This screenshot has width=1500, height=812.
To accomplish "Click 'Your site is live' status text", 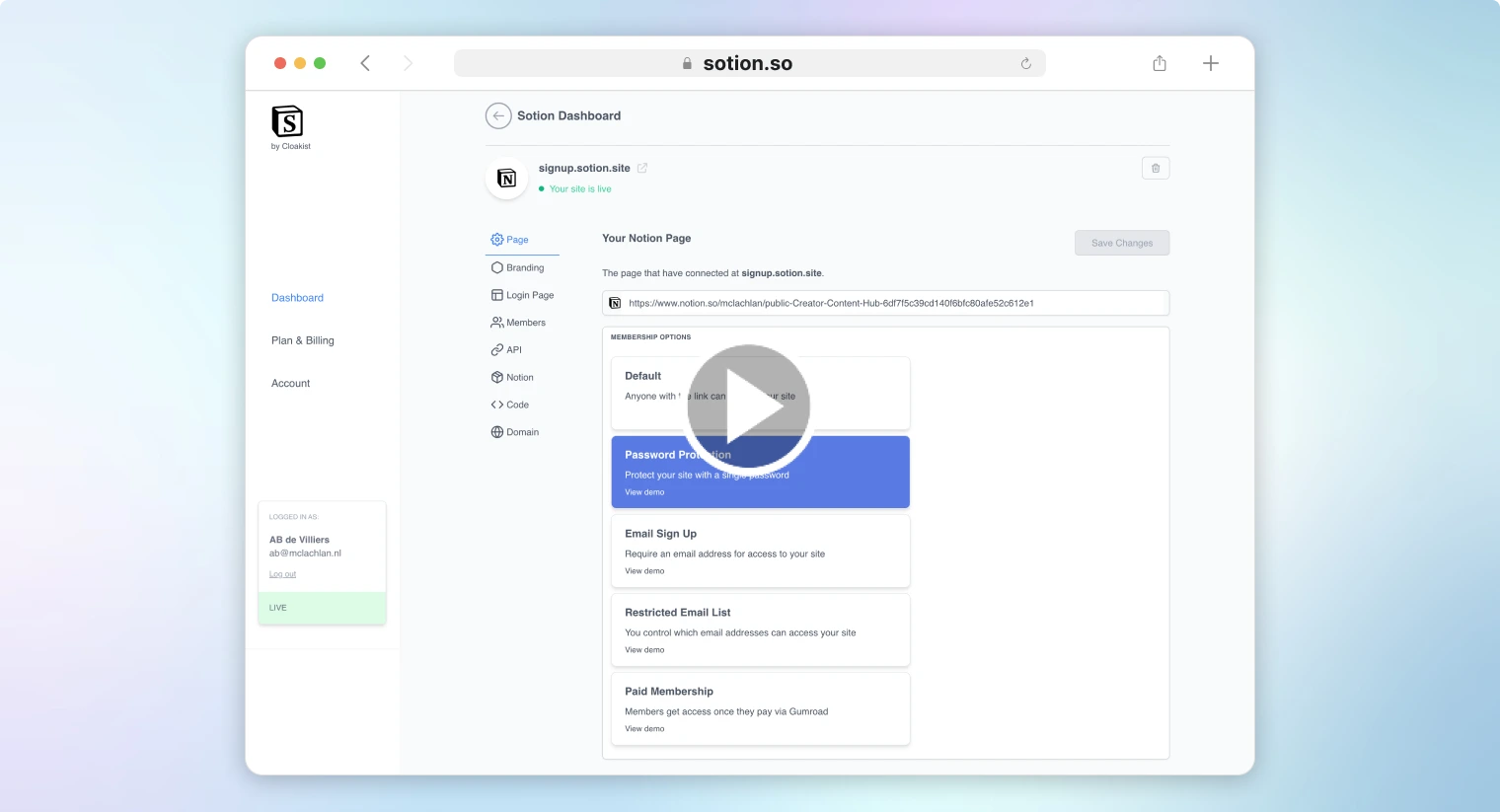I will pos(580,188).
